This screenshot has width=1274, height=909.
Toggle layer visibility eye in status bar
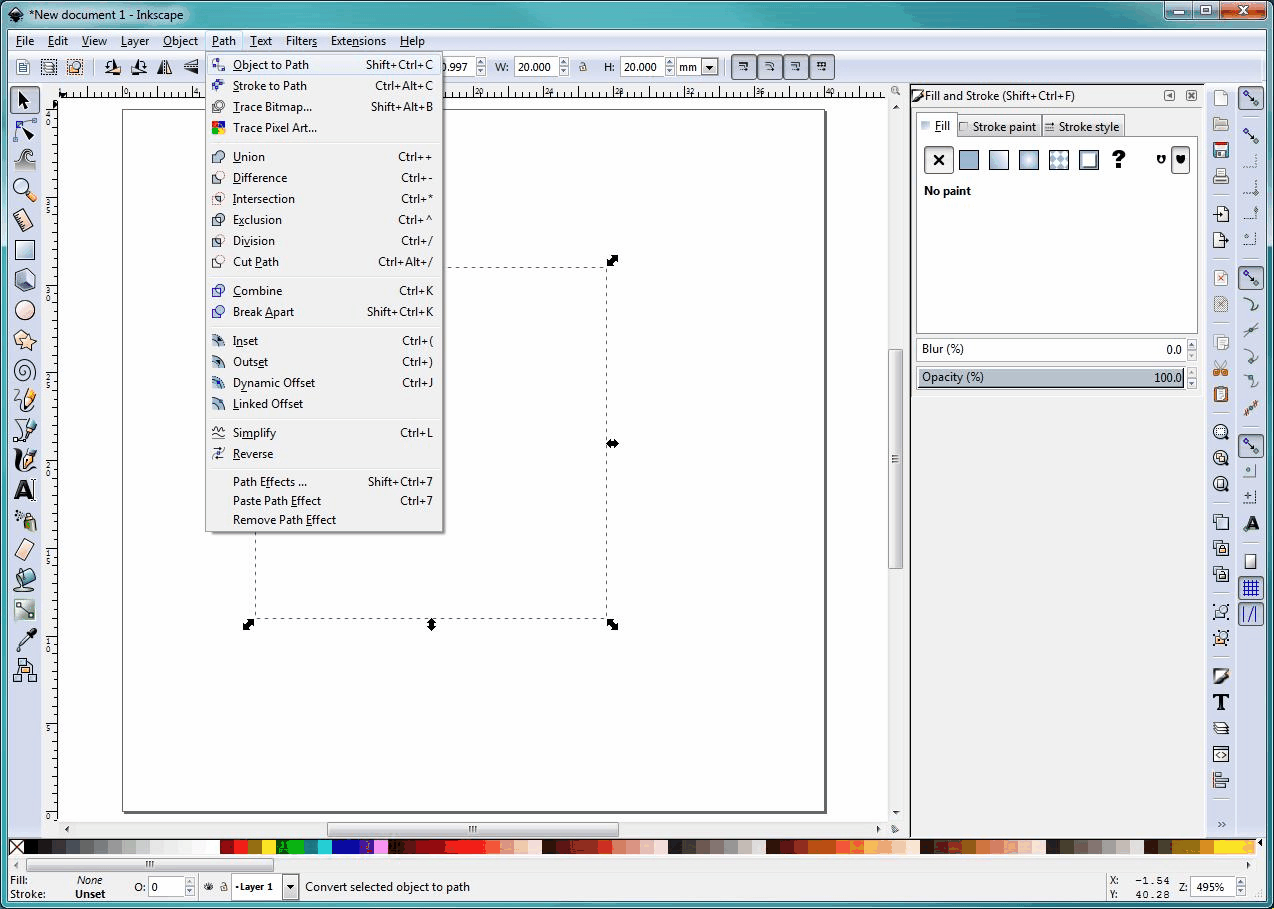(x=209, y=887)
